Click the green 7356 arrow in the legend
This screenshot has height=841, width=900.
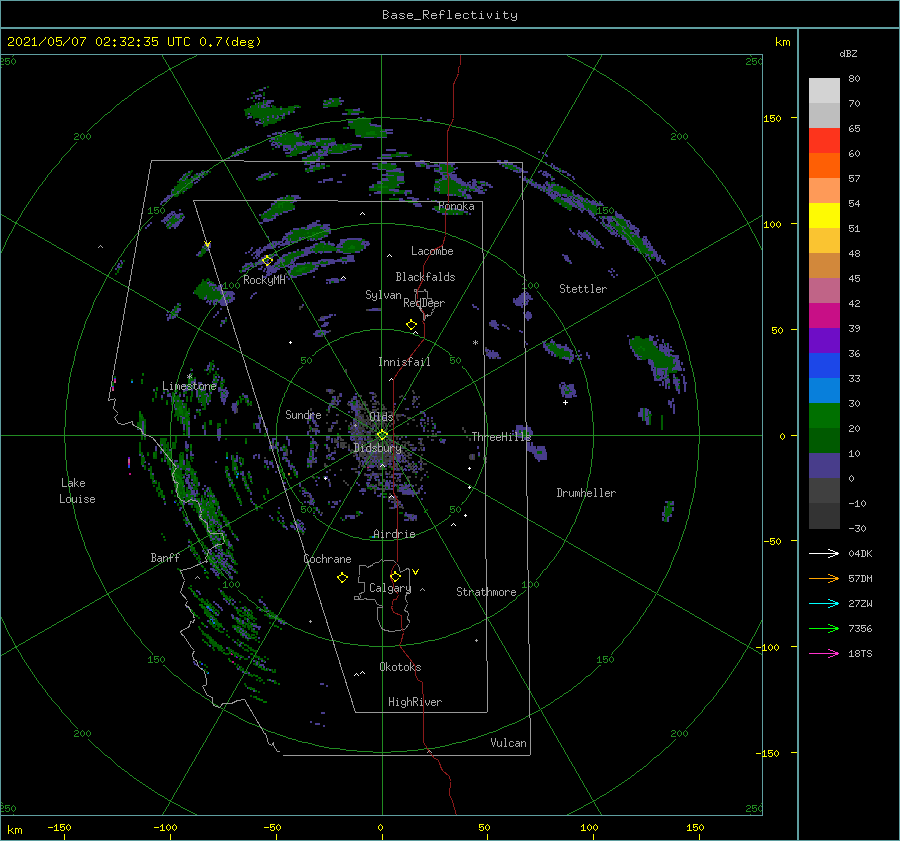click(x=824, y=629)
